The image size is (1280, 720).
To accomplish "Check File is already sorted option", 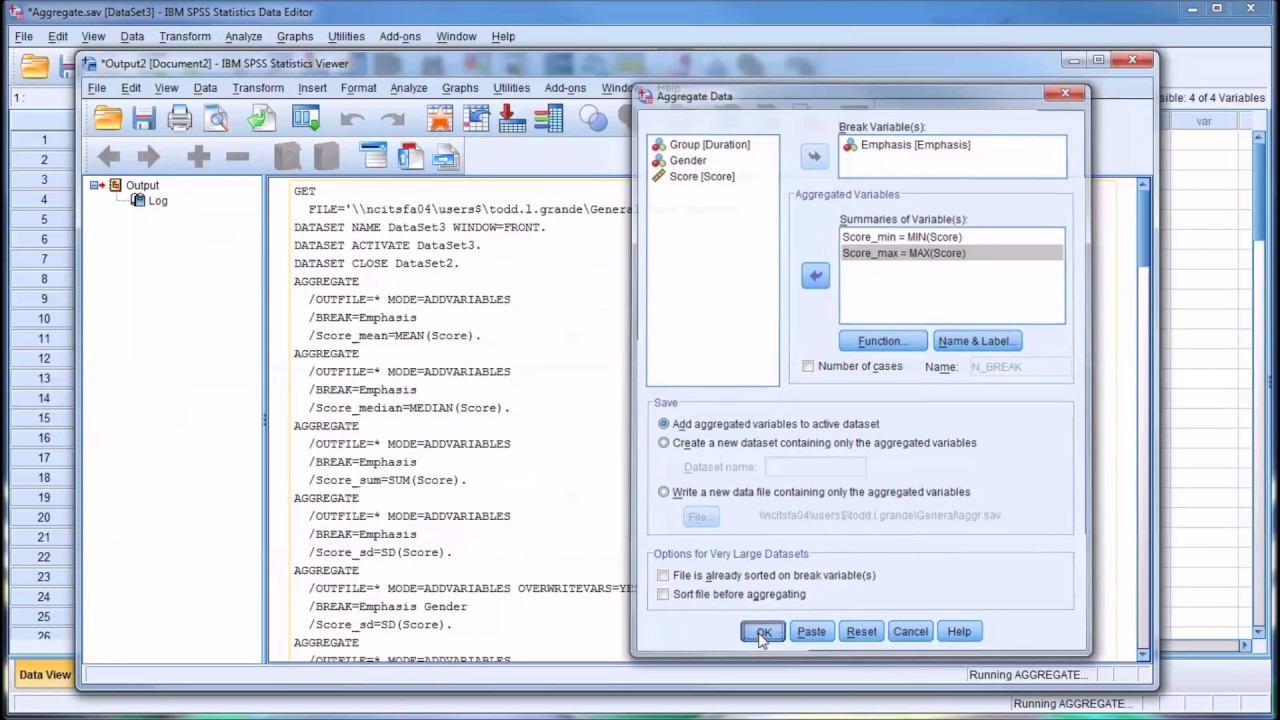I will click(663, 575).
